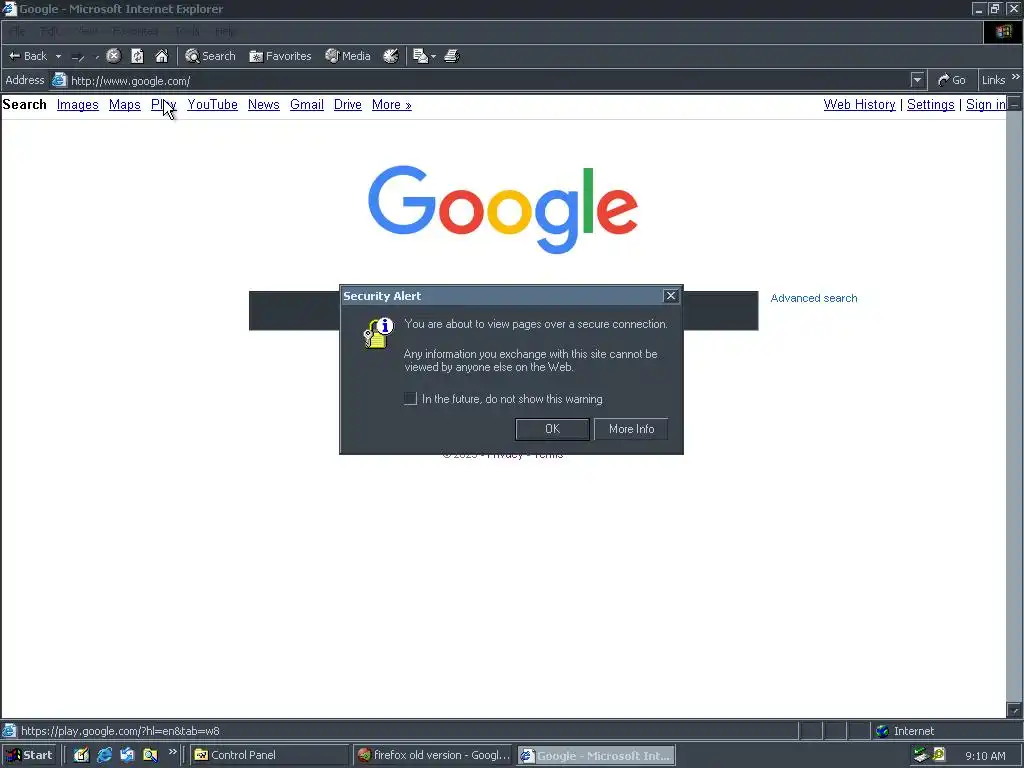Go to Home page icon
Viewport: 1024px width, 768px height.
coord(161,56)
